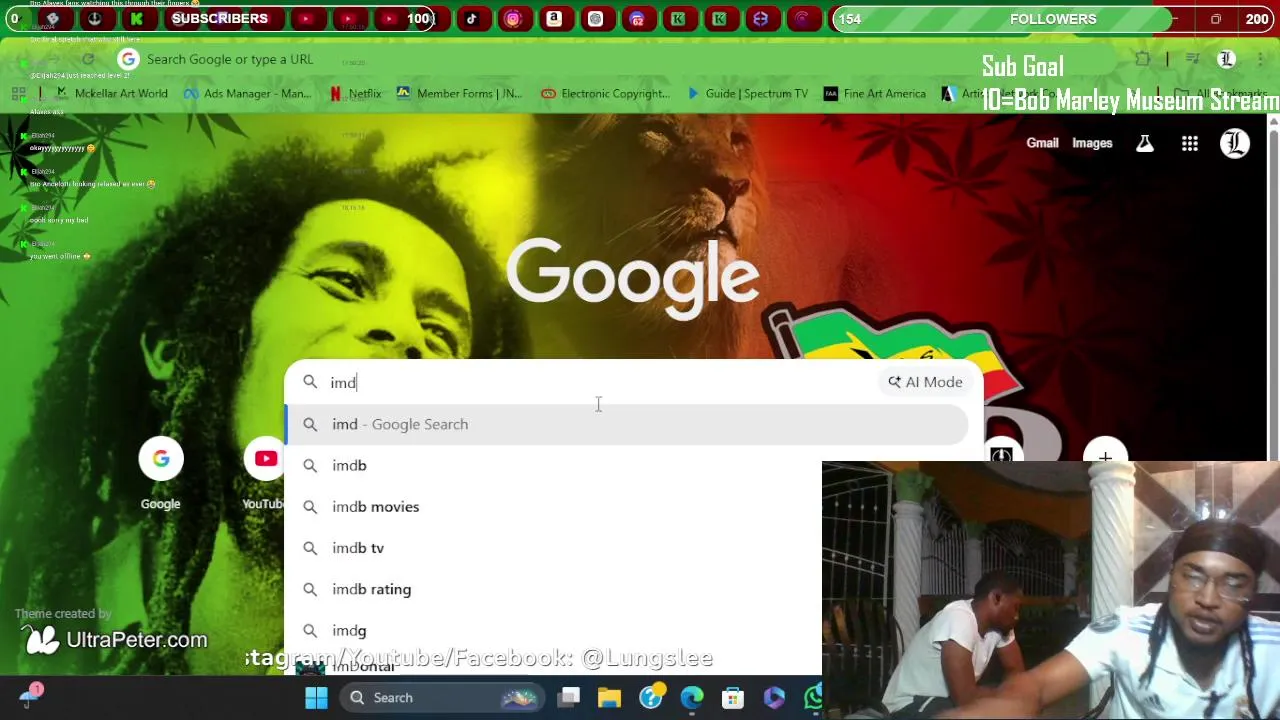This screenshot has height=720, width=1280.
Task: Click the AI Mode button
Action: (925, 382)
